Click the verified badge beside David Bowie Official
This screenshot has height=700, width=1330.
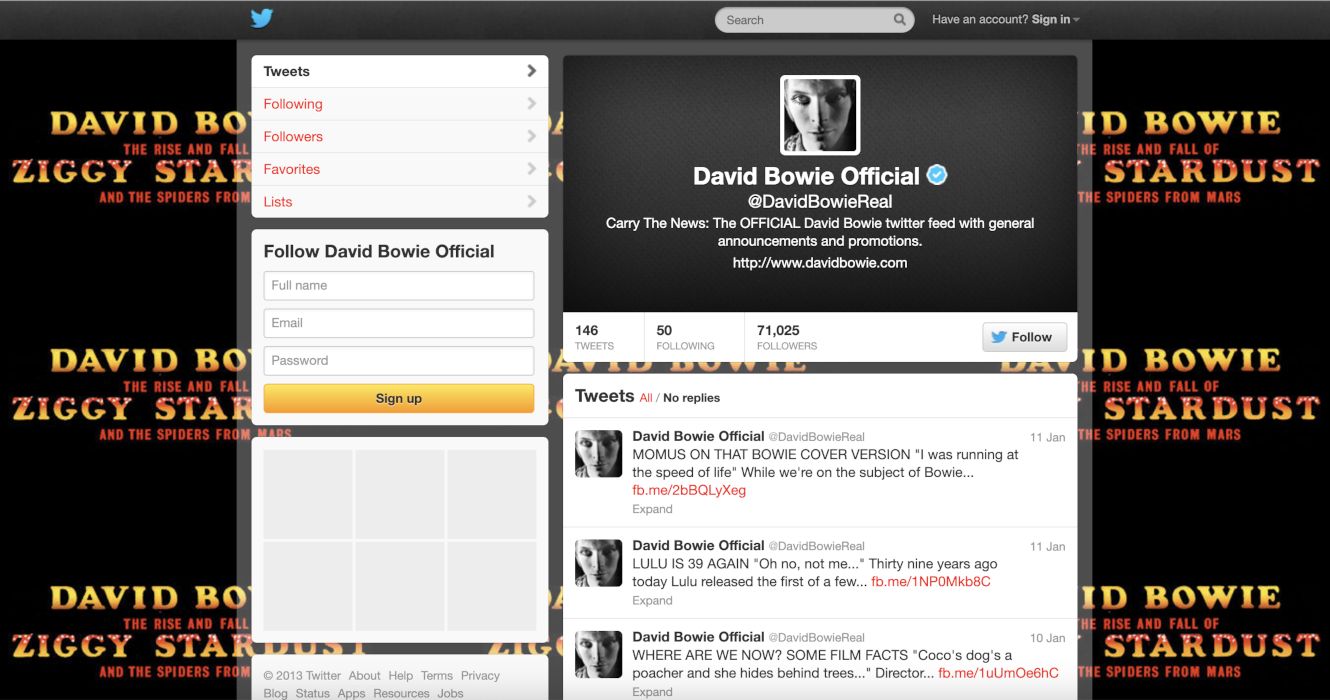(937, 176)
